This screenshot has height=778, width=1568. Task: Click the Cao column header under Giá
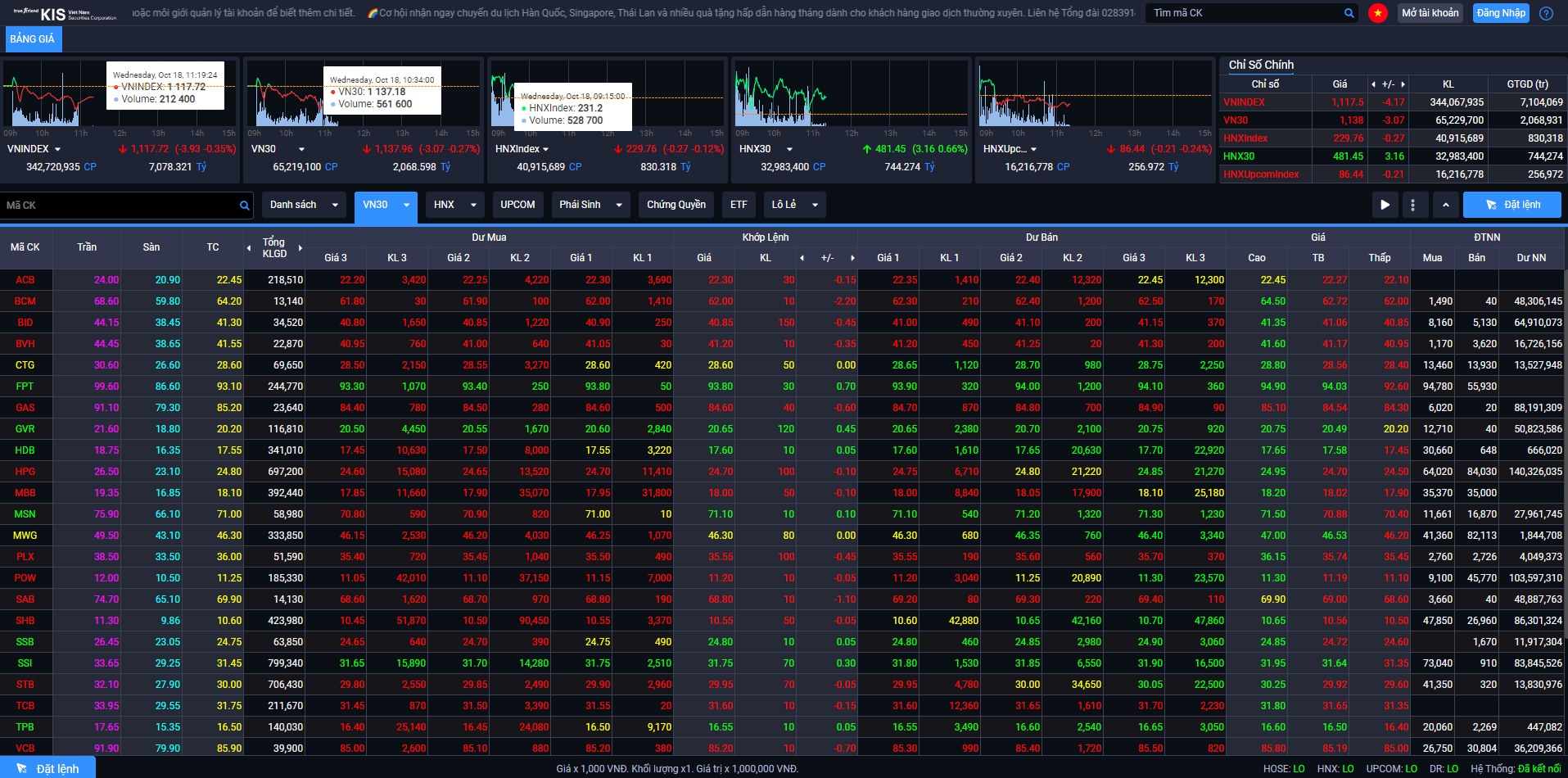tap(1257, 258)
